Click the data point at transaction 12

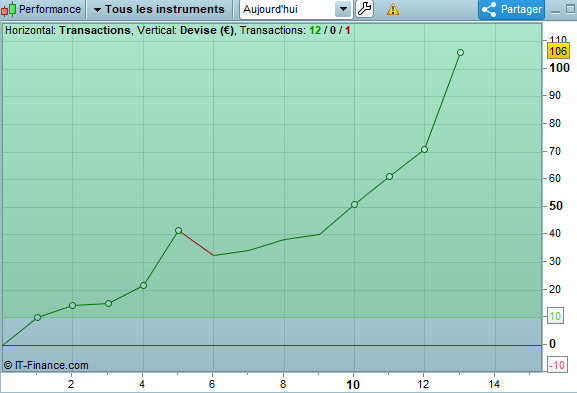pos(424,149)
